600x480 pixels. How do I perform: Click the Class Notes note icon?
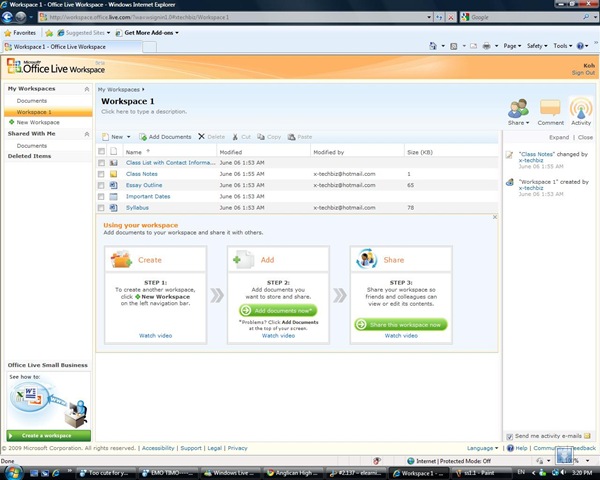[x=113, y=174]
